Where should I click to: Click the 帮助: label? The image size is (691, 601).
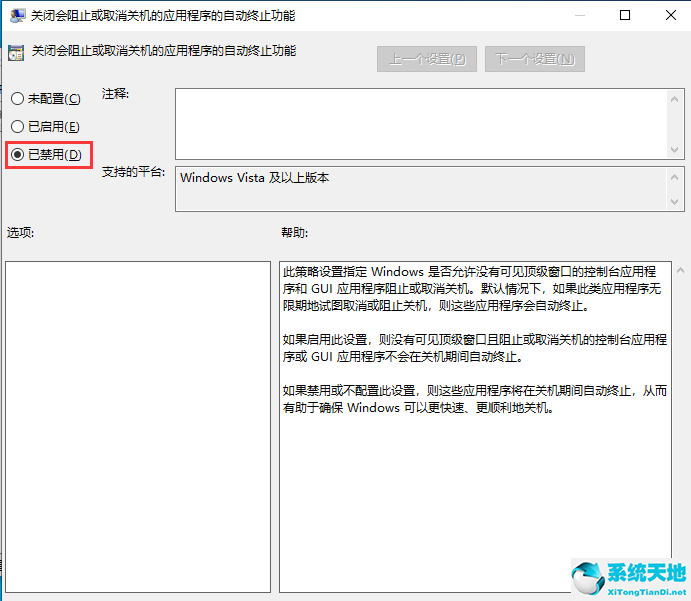pyautogui.click(x=294, y=232)
